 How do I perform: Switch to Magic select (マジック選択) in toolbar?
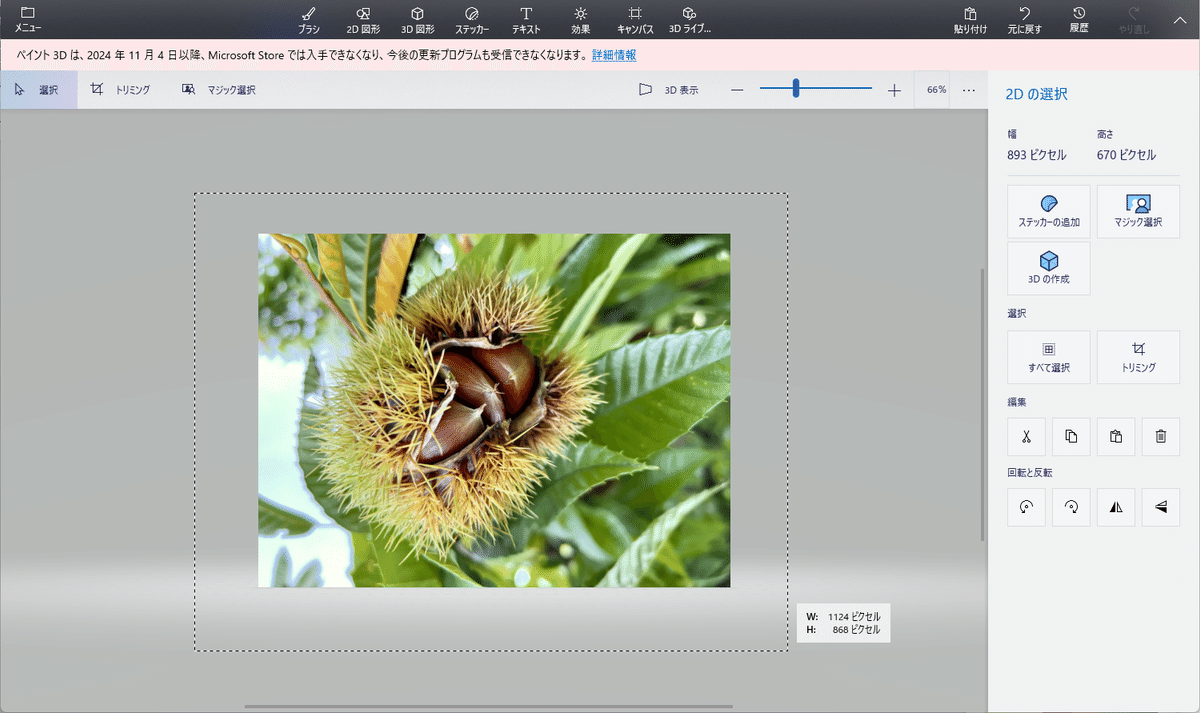(x=219, y=90)
